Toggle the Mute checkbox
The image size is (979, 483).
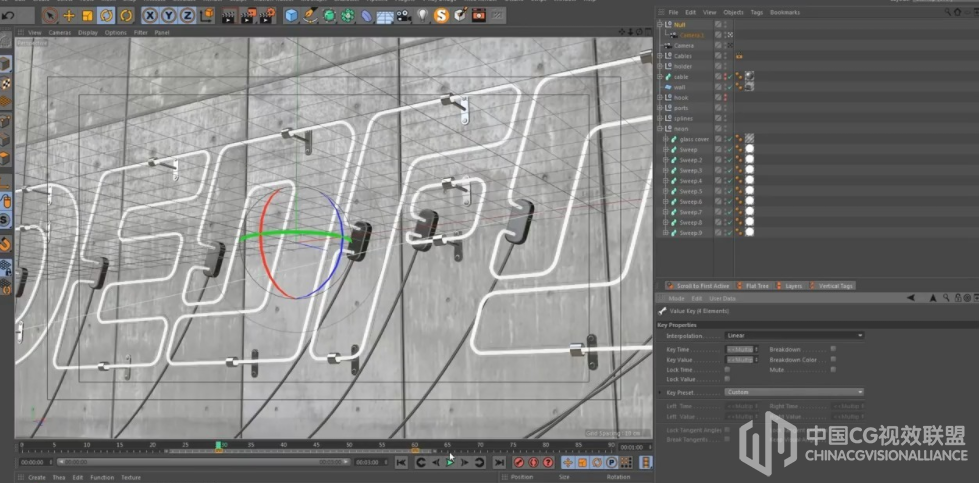[x=834, y=369]
